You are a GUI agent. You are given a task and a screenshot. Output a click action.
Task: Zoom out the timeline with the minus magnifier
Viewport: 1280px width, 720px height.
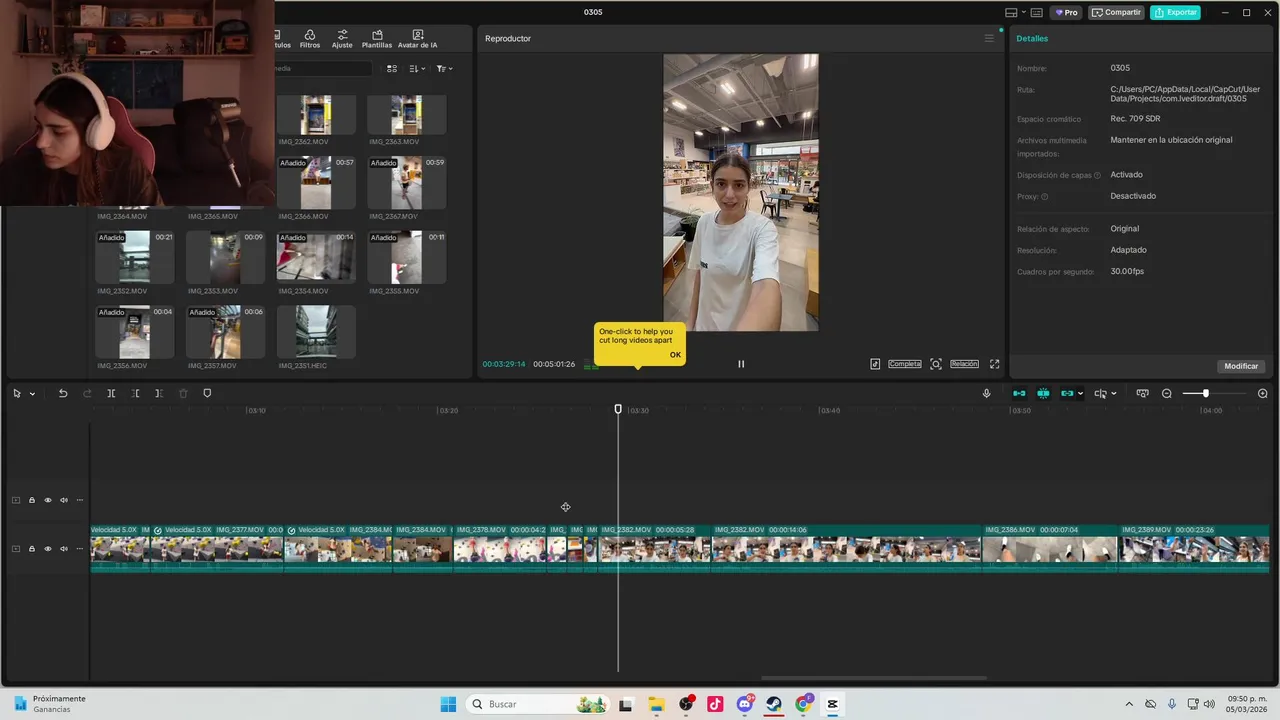click(1166, 393)
